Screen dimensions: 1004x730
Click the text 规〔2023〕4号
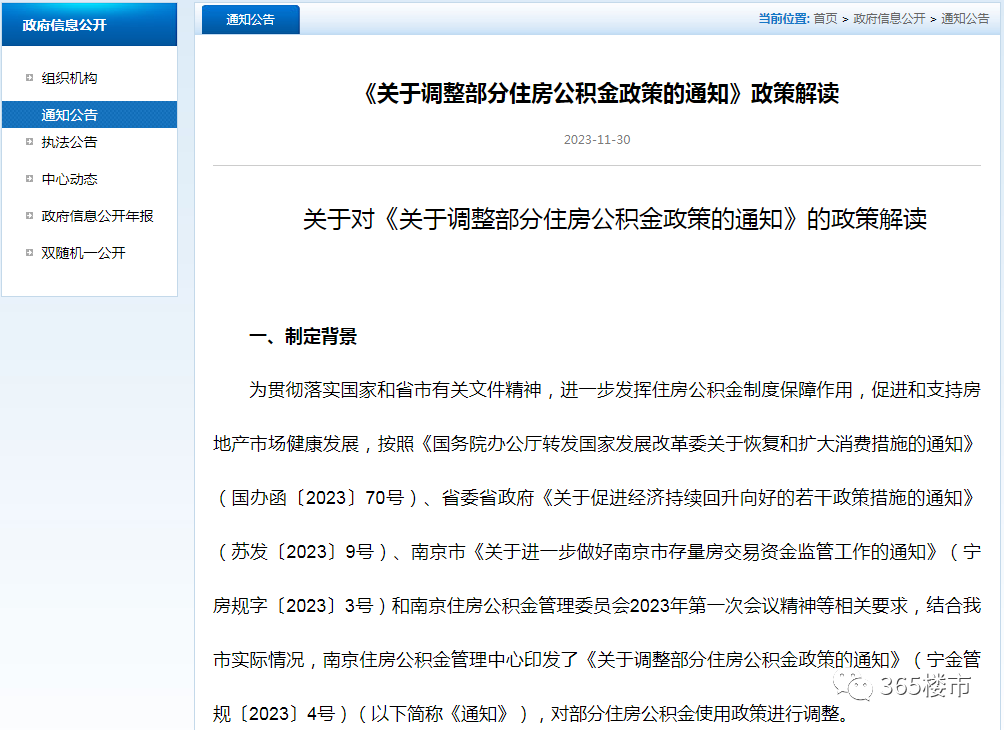[274, 713]
